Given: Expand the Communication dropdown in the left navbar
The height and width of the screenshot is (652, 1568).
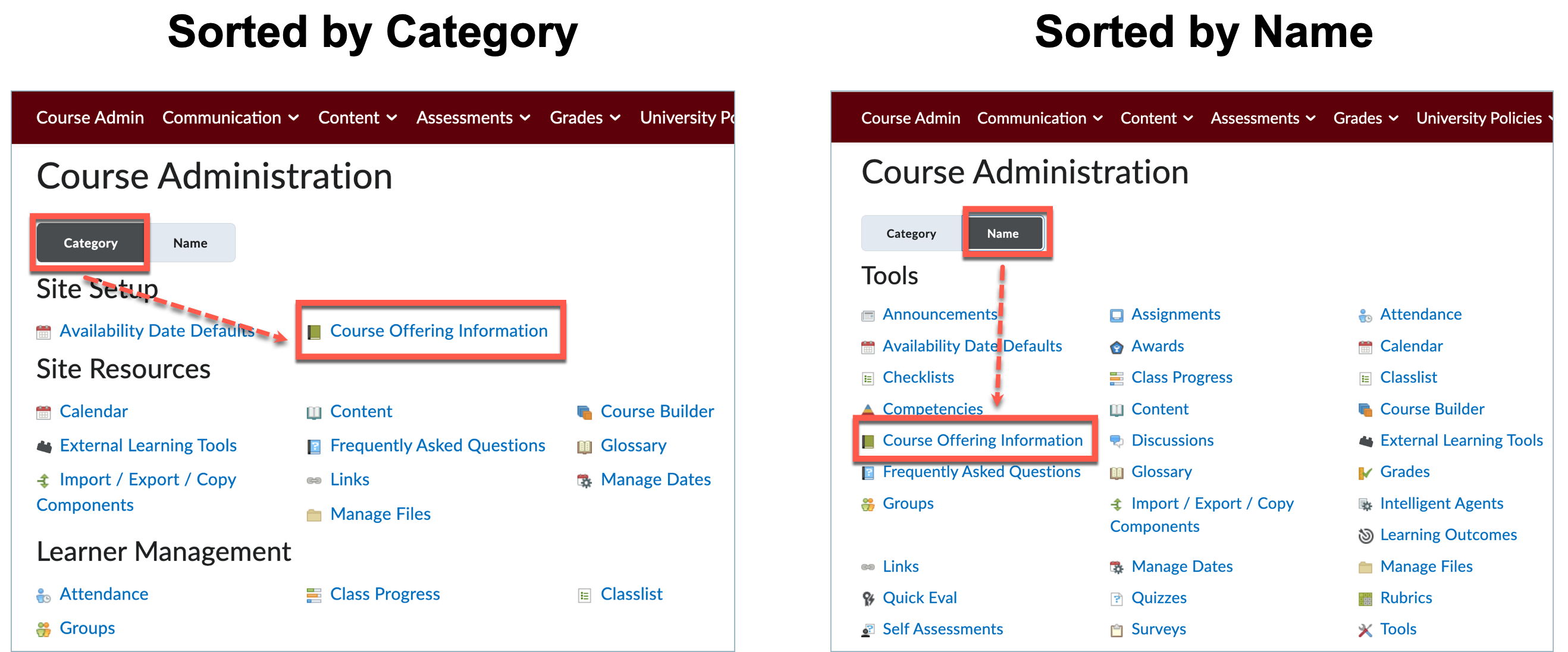Looking at the screenshot, I should (230, 118).
